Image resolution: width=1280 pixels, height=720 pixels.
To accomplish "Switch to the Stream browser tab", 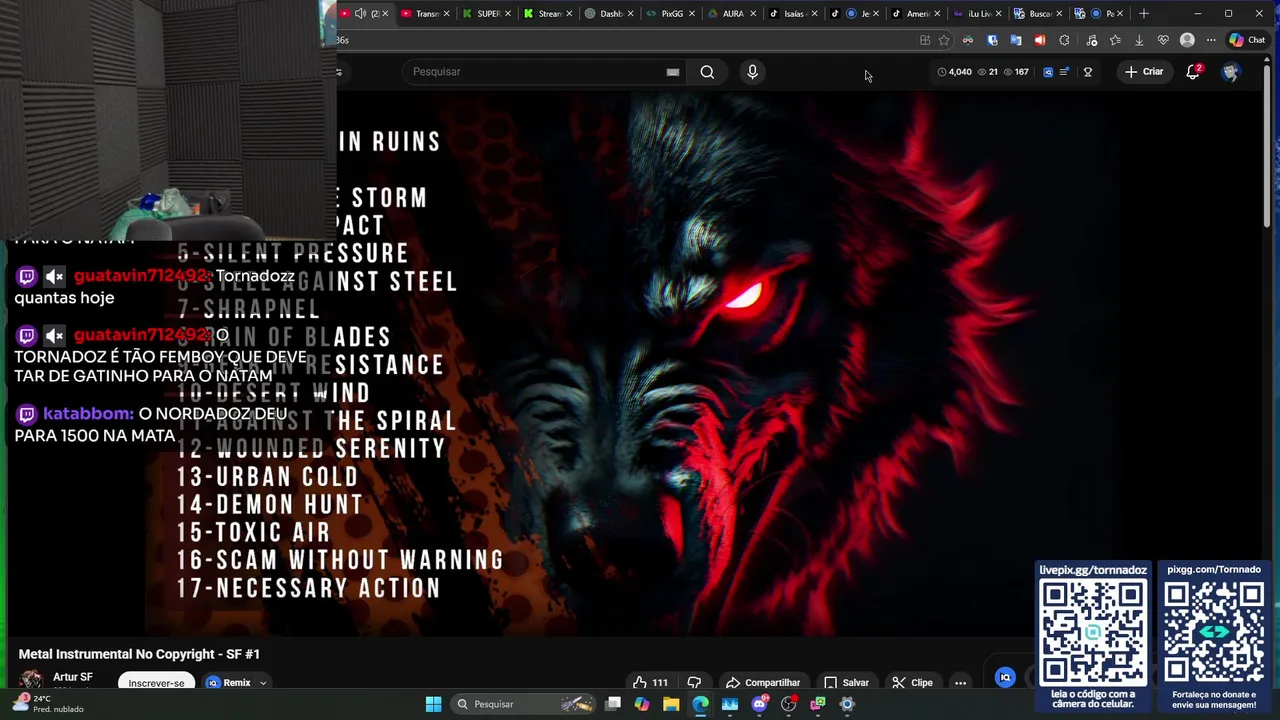I will [549, 14].
